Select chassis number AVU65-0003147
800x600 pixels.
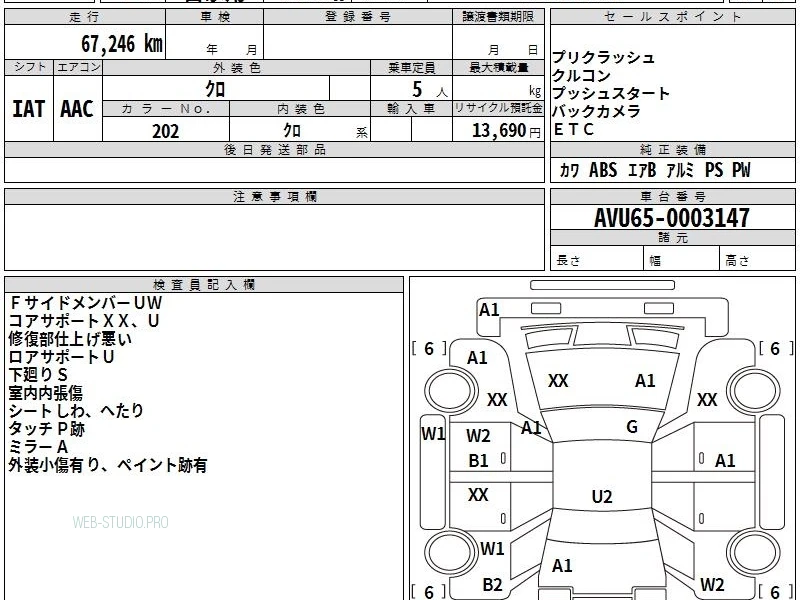[672, 218]
